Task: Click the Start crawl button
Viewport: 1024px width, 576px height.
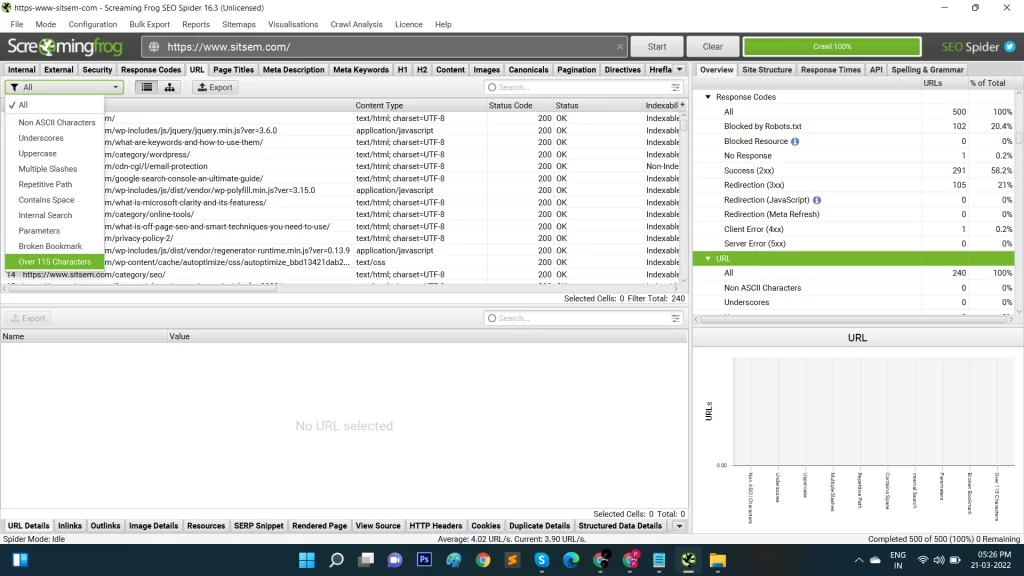Action: click(x=657, y=47)
